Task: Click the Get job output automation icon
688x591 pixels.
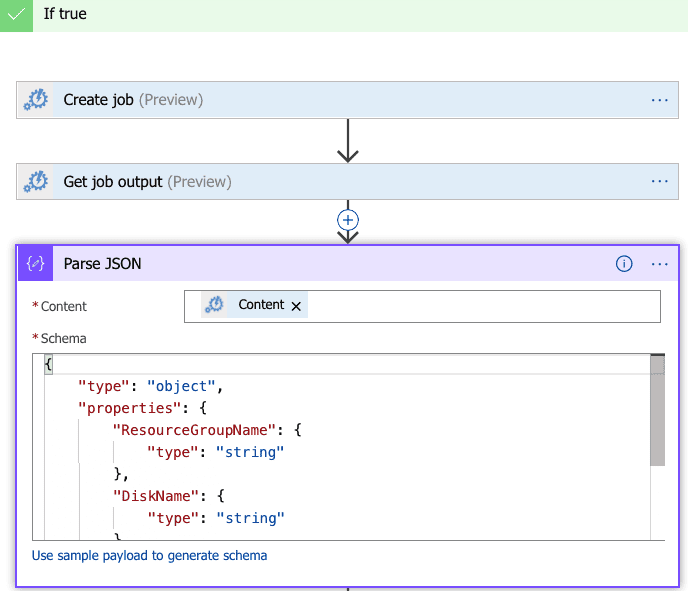Action: [36, 182]
